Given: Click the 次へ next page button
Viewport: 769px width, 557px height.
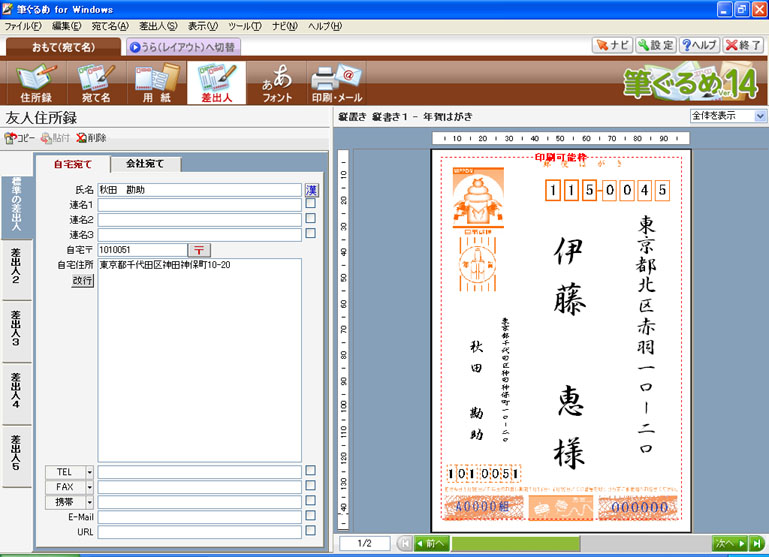Looking at the screenshot, I should click(727, 543).
